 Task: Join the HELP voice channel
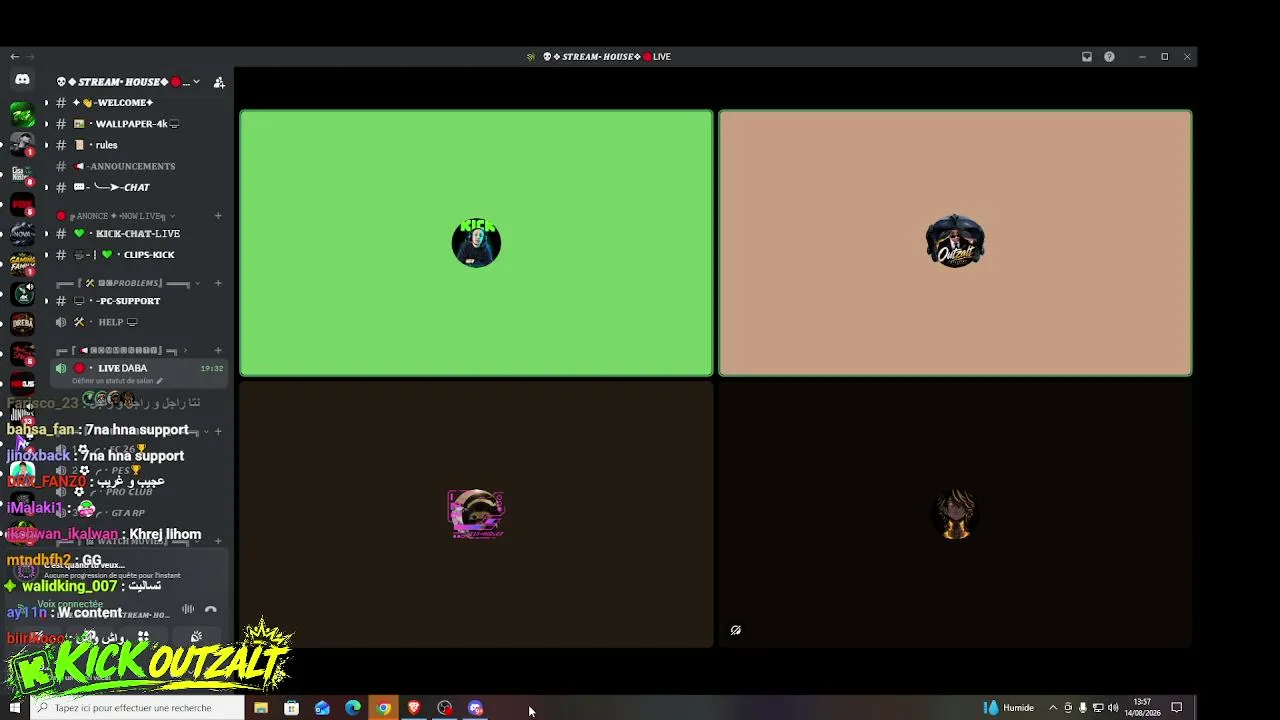point(139,322)
